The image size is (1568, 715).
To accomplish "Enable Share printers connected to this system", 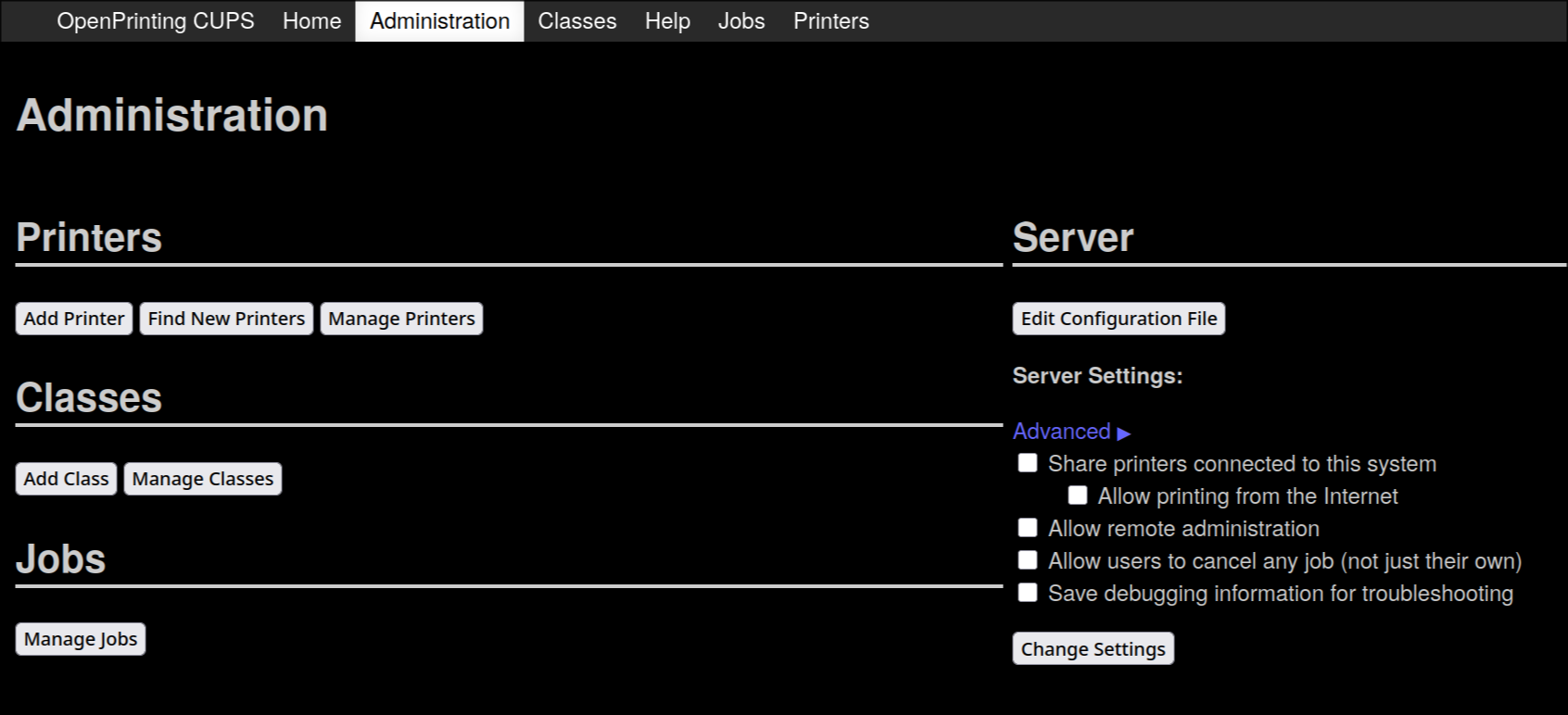I will point(1028,463).
